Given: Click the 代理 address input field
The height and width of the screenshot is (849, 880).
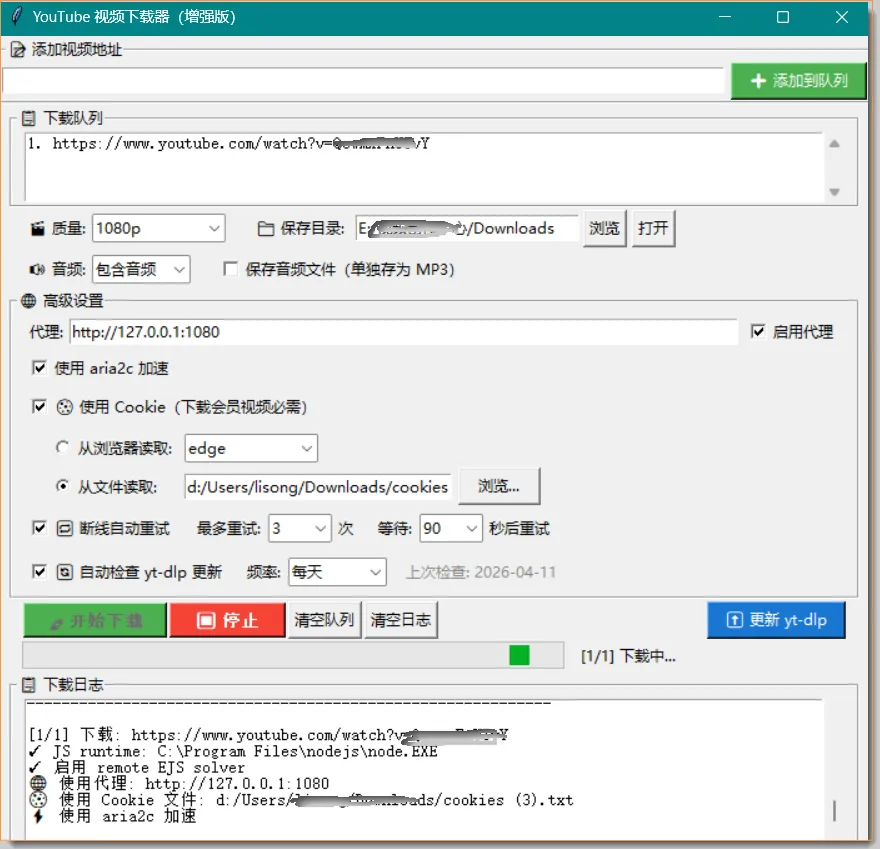Looking at the screenshot, I should click(404, 332).
